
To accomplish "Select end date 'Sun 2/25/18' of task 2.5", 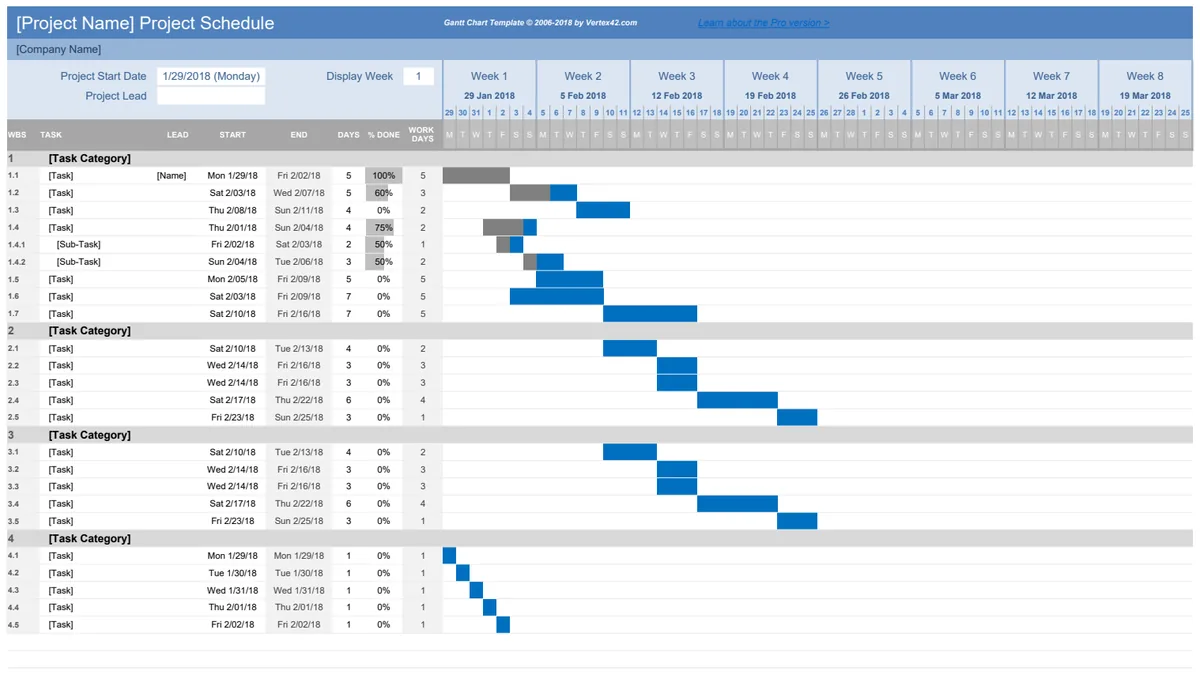I will pyautogui.click(x=299, y=417).
